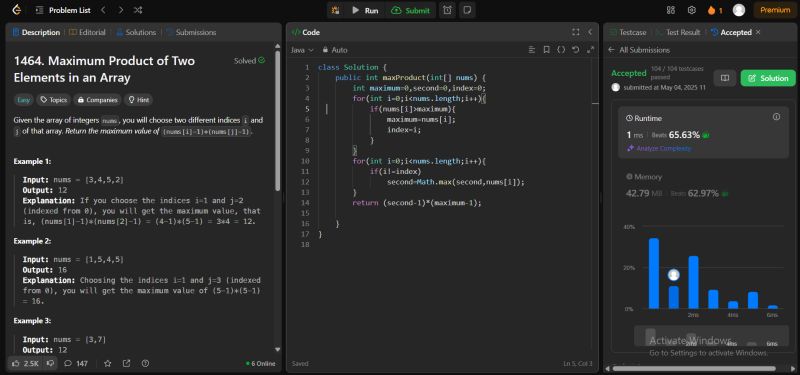Open the Editorial book icon button
800x375 pixels.
(724, 78)
